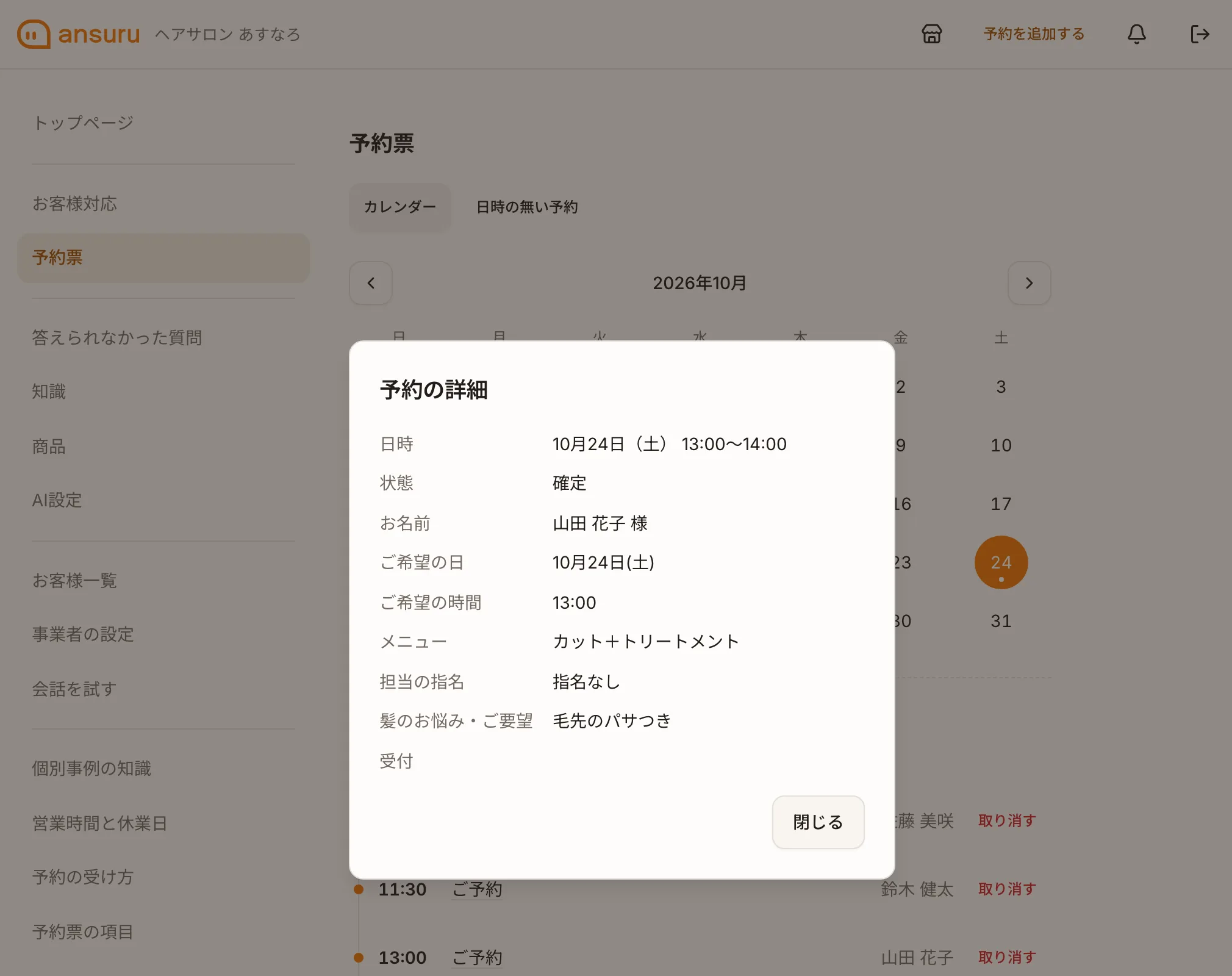Open お客様一覧 in sidebar

(x=74, y=581)
